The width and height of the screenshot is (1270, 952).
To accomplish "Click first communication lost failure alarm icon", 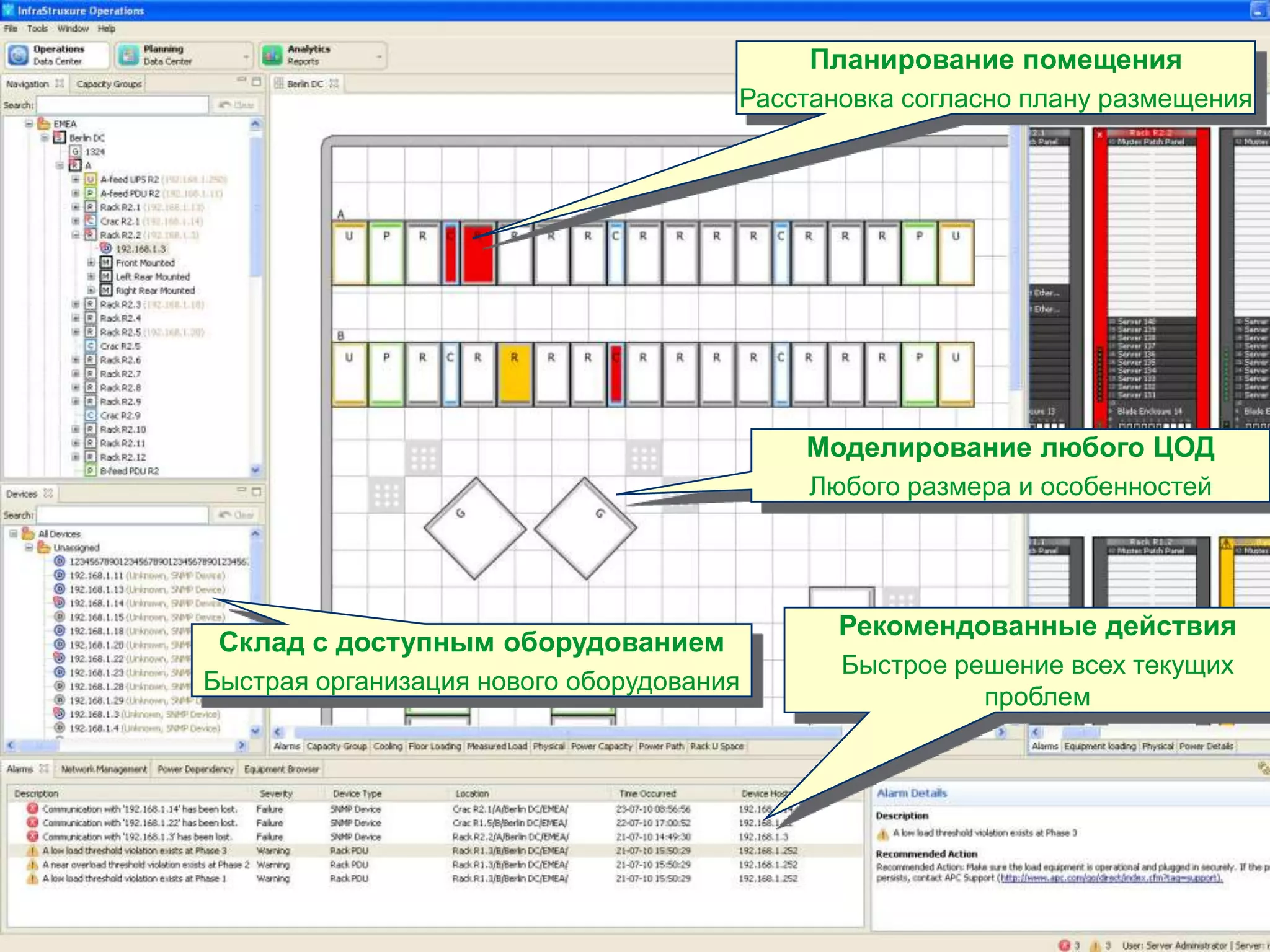I will [x=33, y=809].
